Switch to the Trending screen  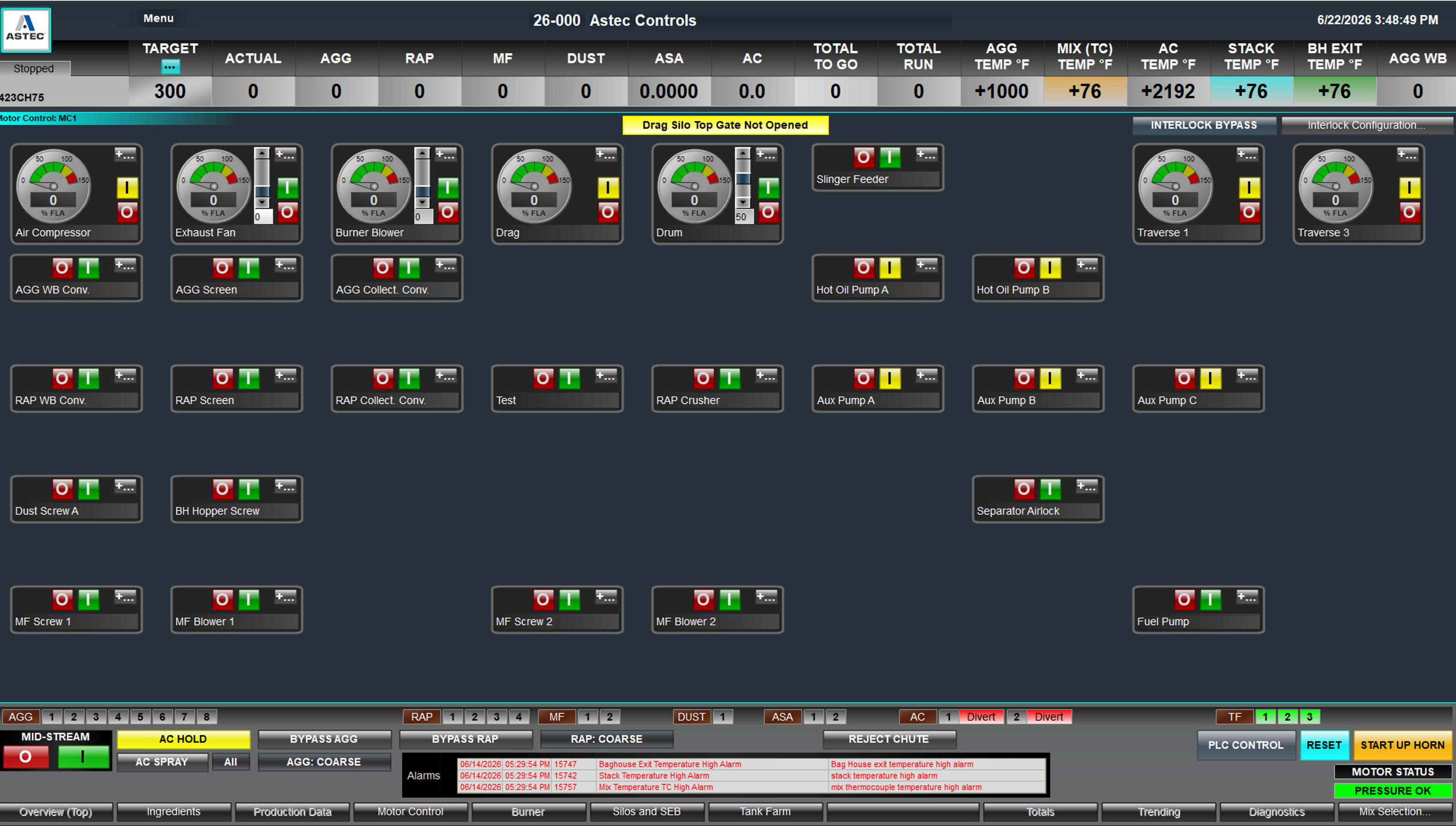point(1159,812)
